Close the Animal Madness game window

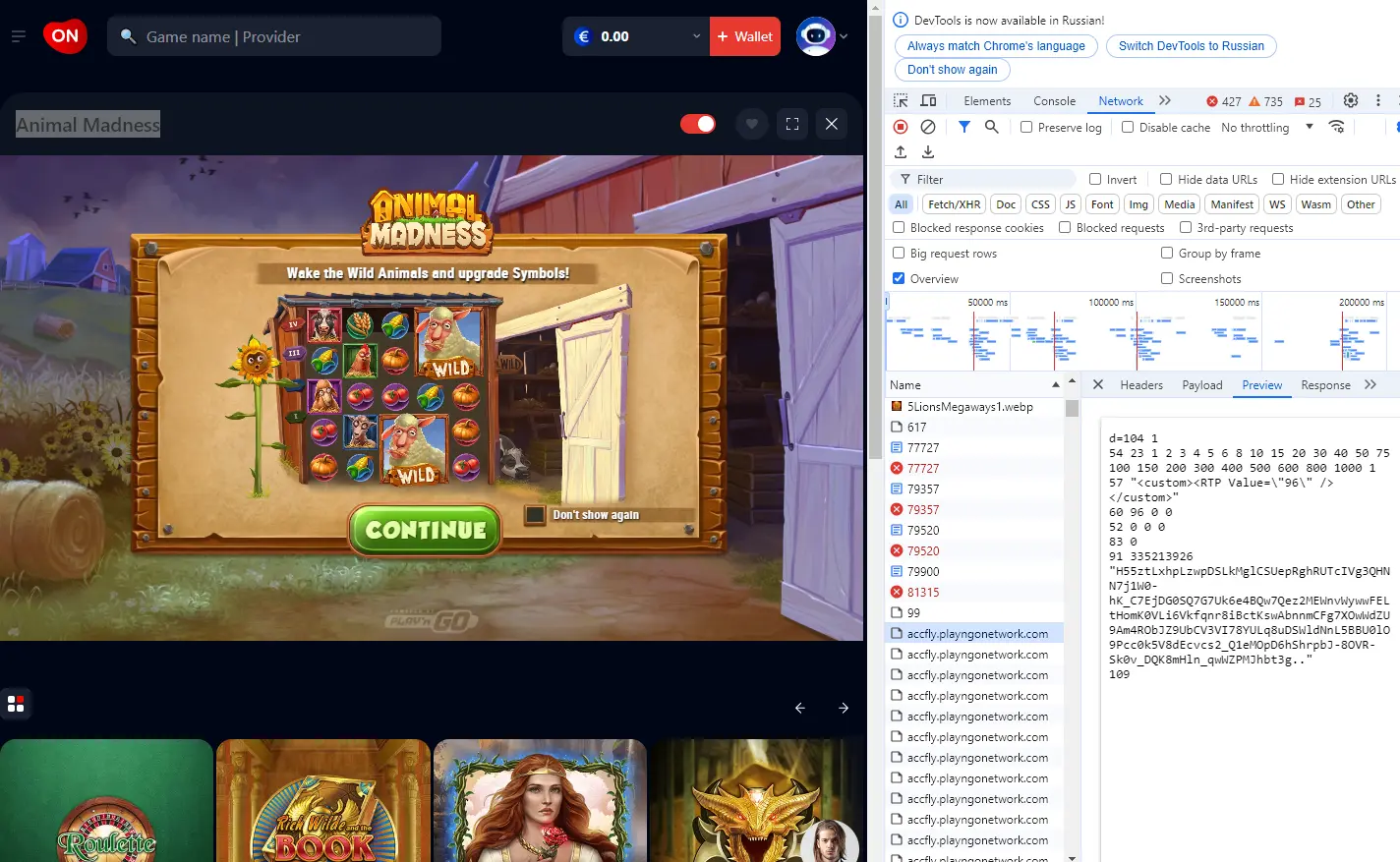pyautogui.click(x=832, y=124)
